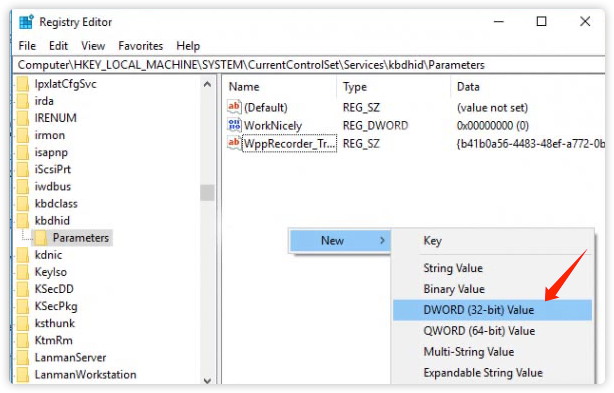Click the folder icon next to KSecPkg
The height and width of the screenshot is (393, 614).
[x=23, y=306]
